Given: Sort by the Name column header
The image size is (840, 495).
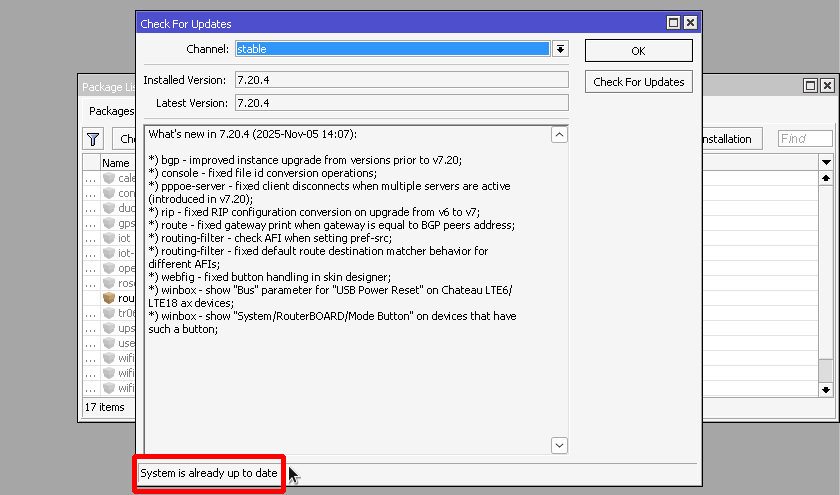Looking at the screenshot, I should [117, 162].
